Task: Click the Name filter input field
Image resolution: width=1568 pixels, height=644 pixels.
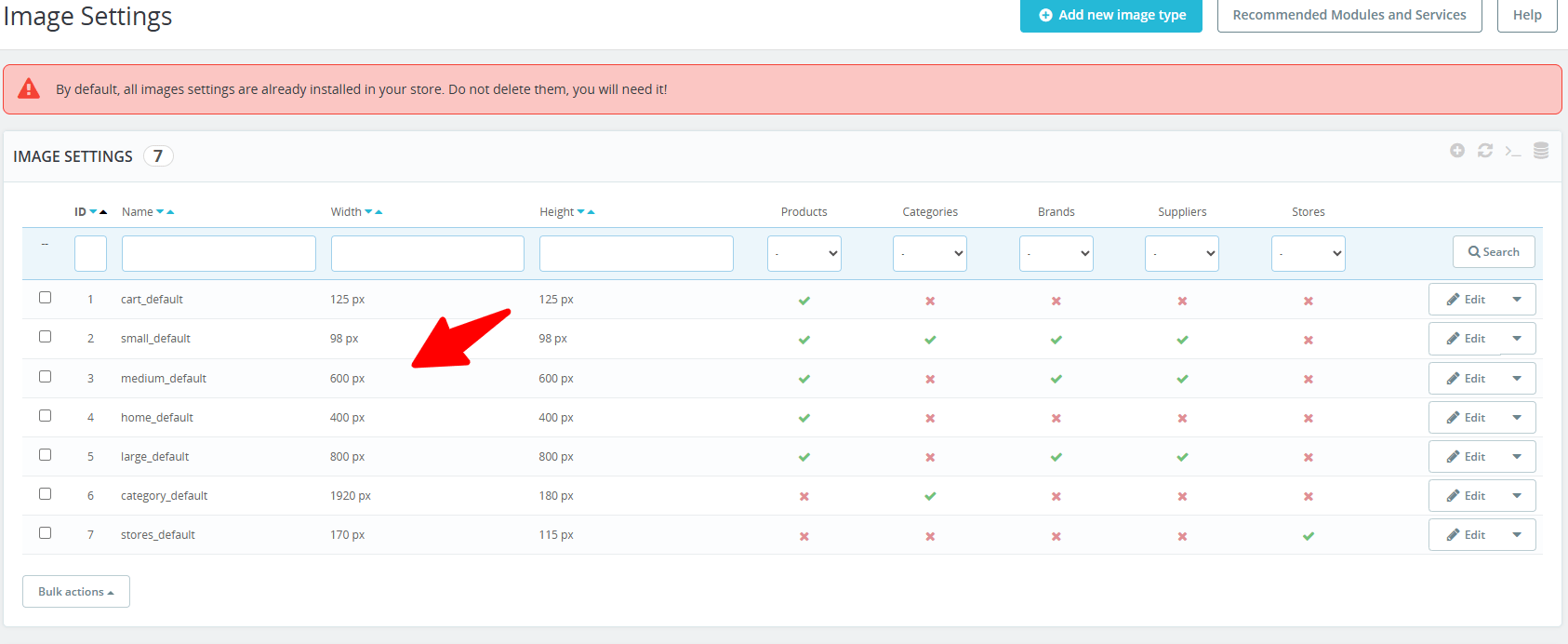Action: (x=219, y=253)
